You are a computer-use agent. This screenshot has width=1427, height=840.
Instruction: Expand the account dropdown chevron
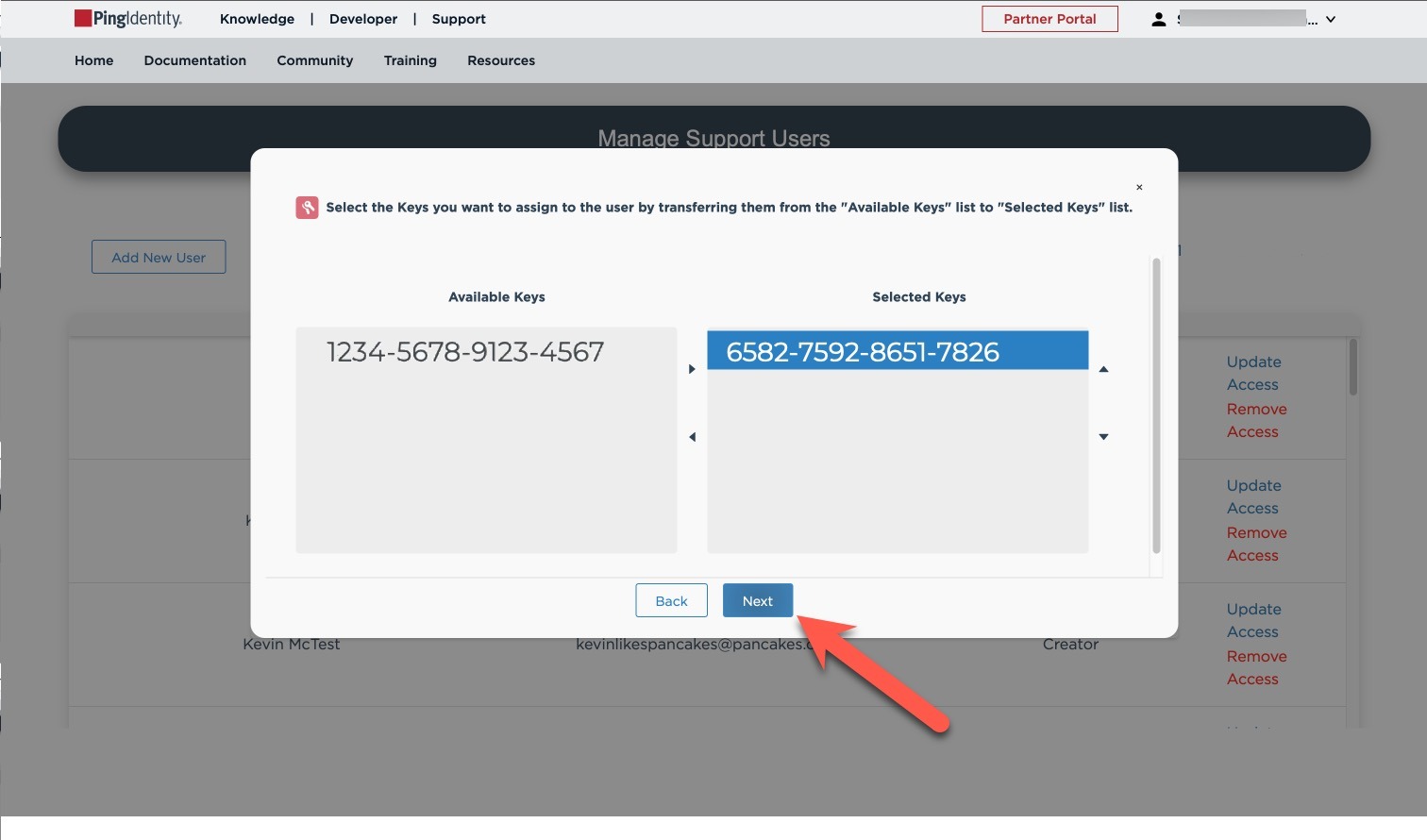pyautogui.click(x=1331, y=19)
